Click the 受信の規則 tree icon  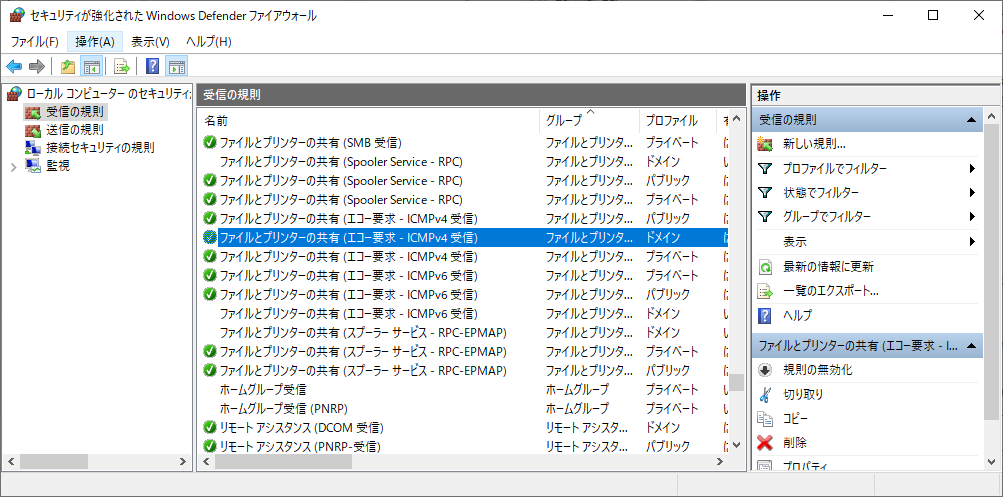click(x=32, y=113)
